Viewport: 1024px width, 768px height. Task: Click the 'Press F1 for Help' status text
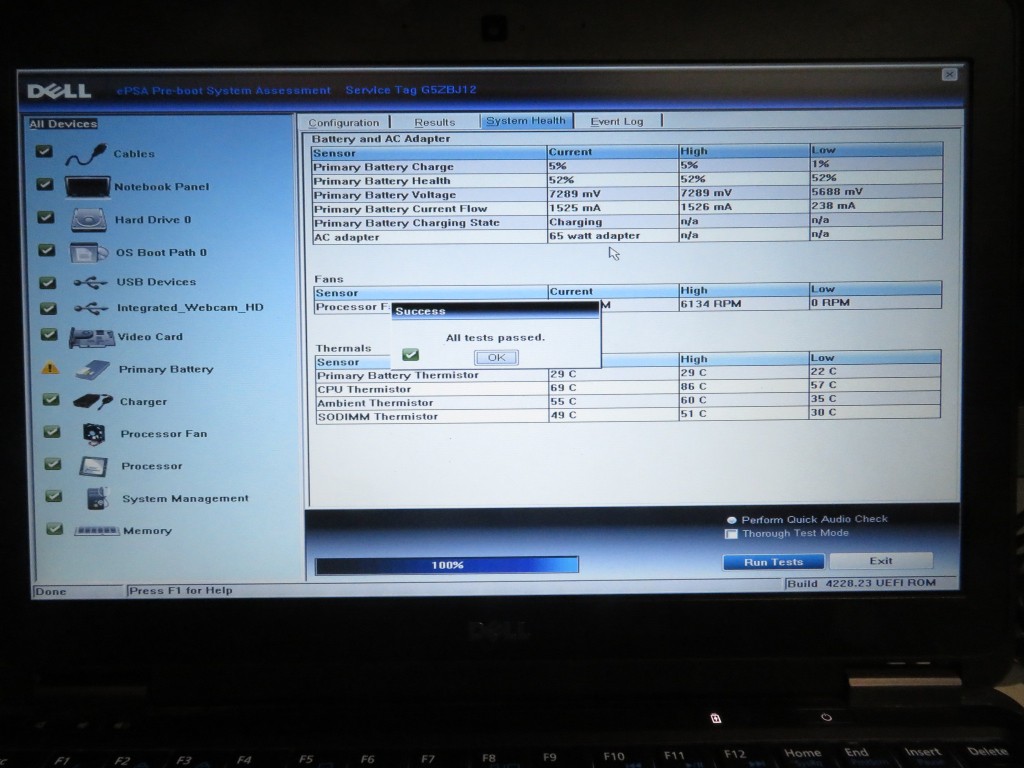click(x=180, y=590)
